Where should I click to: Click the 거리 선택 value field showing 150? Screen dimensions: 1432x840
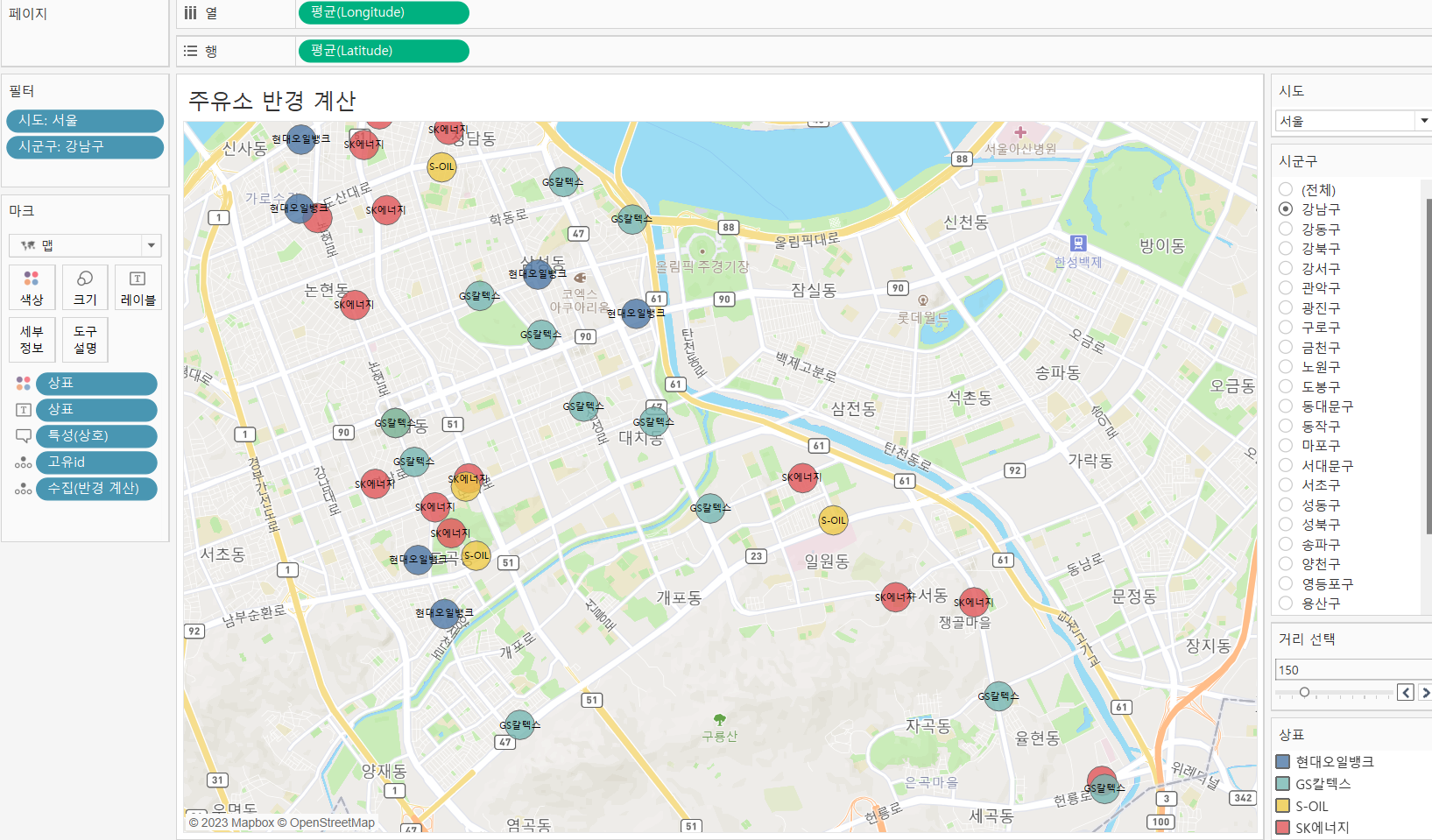coord(1353,670)
